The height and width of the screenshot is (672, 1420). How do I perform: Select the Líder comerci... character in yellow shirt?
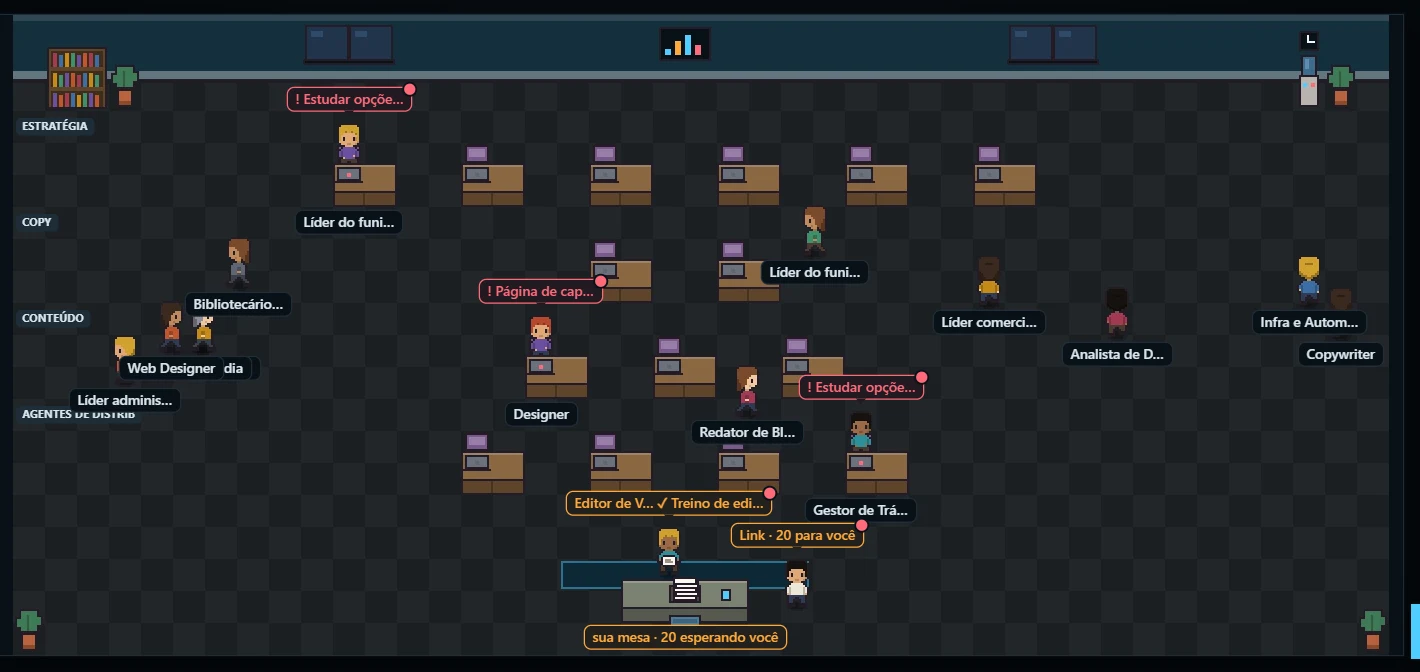pos(988,279)
